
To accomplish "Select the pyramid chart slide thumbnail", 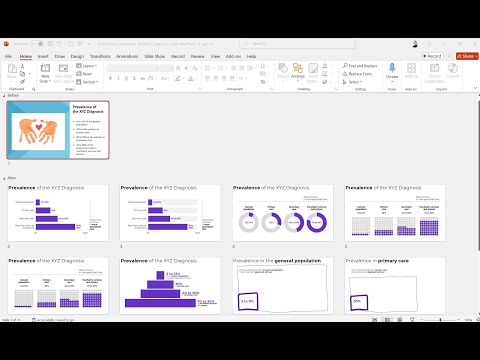I will [170, 286].
